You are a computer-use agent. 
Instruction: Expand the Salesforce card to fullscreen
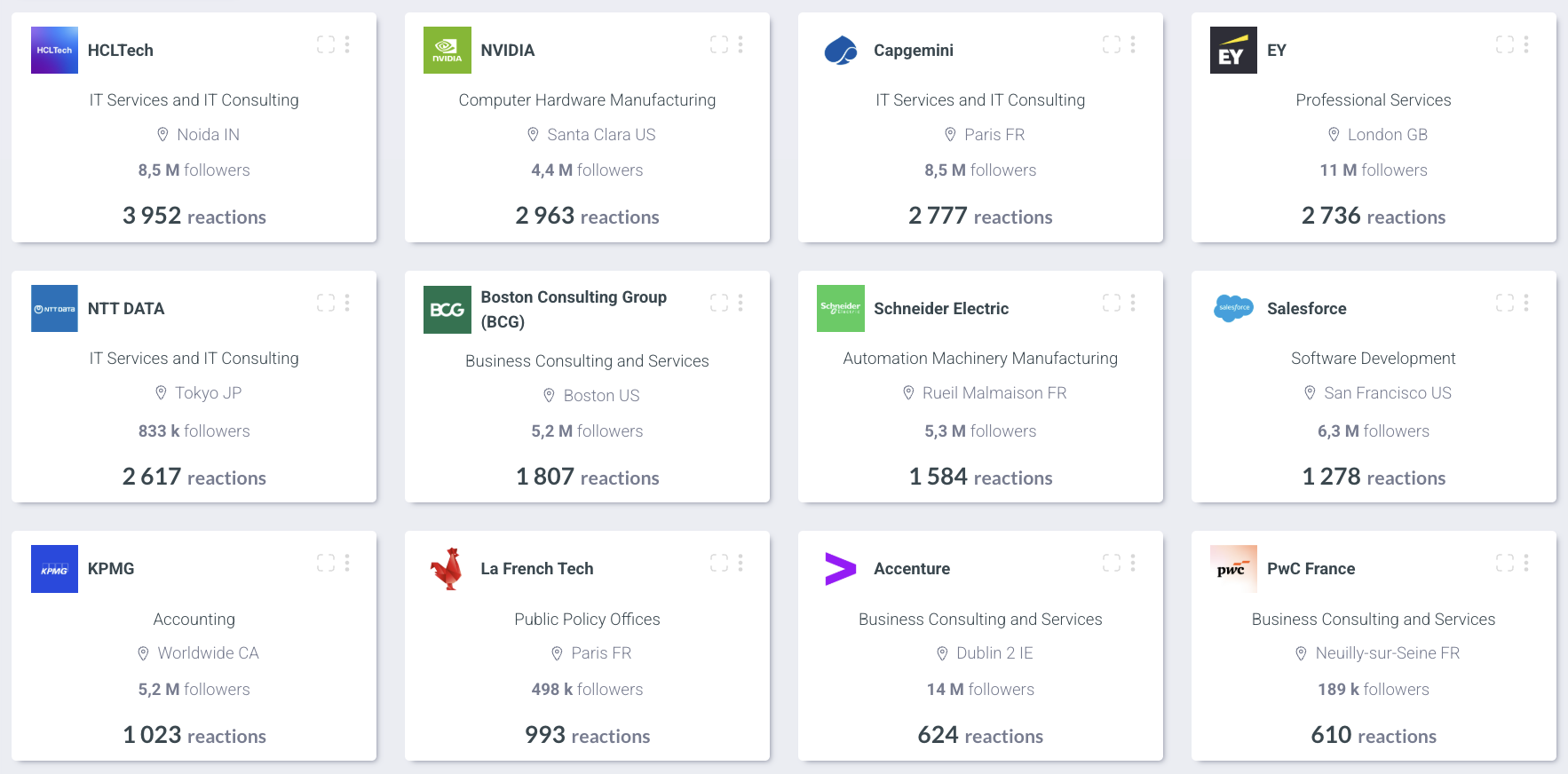[1505, 303]
